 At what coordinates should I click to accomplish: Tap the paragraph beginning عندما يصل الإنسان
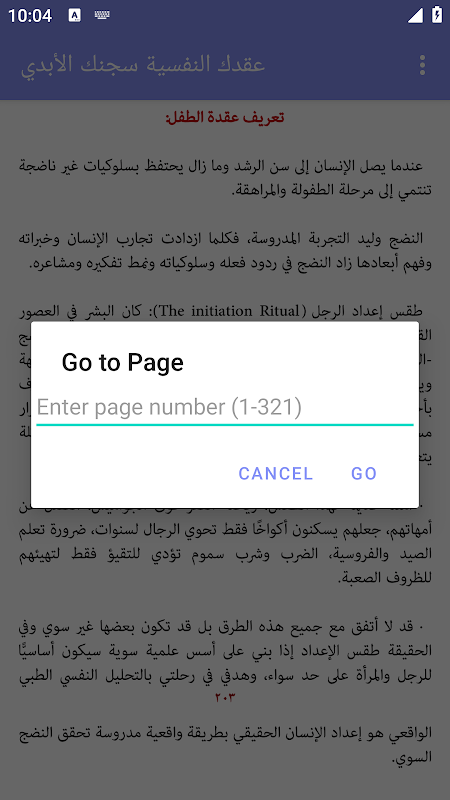(225, 178)
